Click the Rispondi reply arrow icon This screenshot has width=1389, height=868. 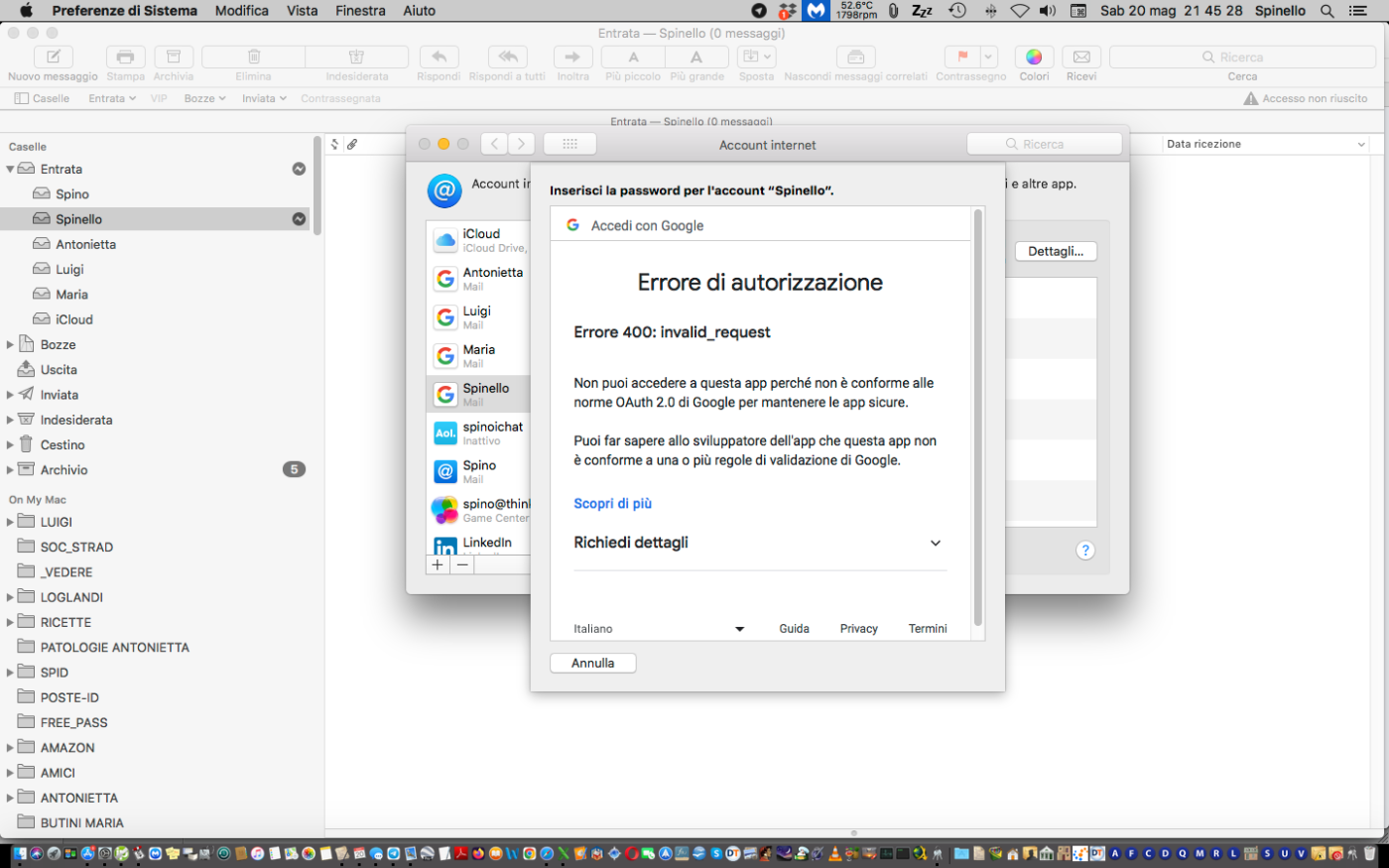pyautogui.click(x=439, y=57)
